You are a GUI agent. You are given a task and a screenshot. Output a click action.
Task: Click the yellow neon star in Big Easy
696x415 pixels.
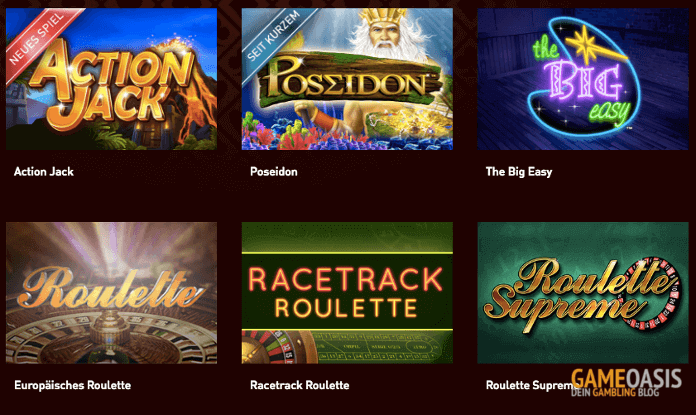tap(588, 46)
